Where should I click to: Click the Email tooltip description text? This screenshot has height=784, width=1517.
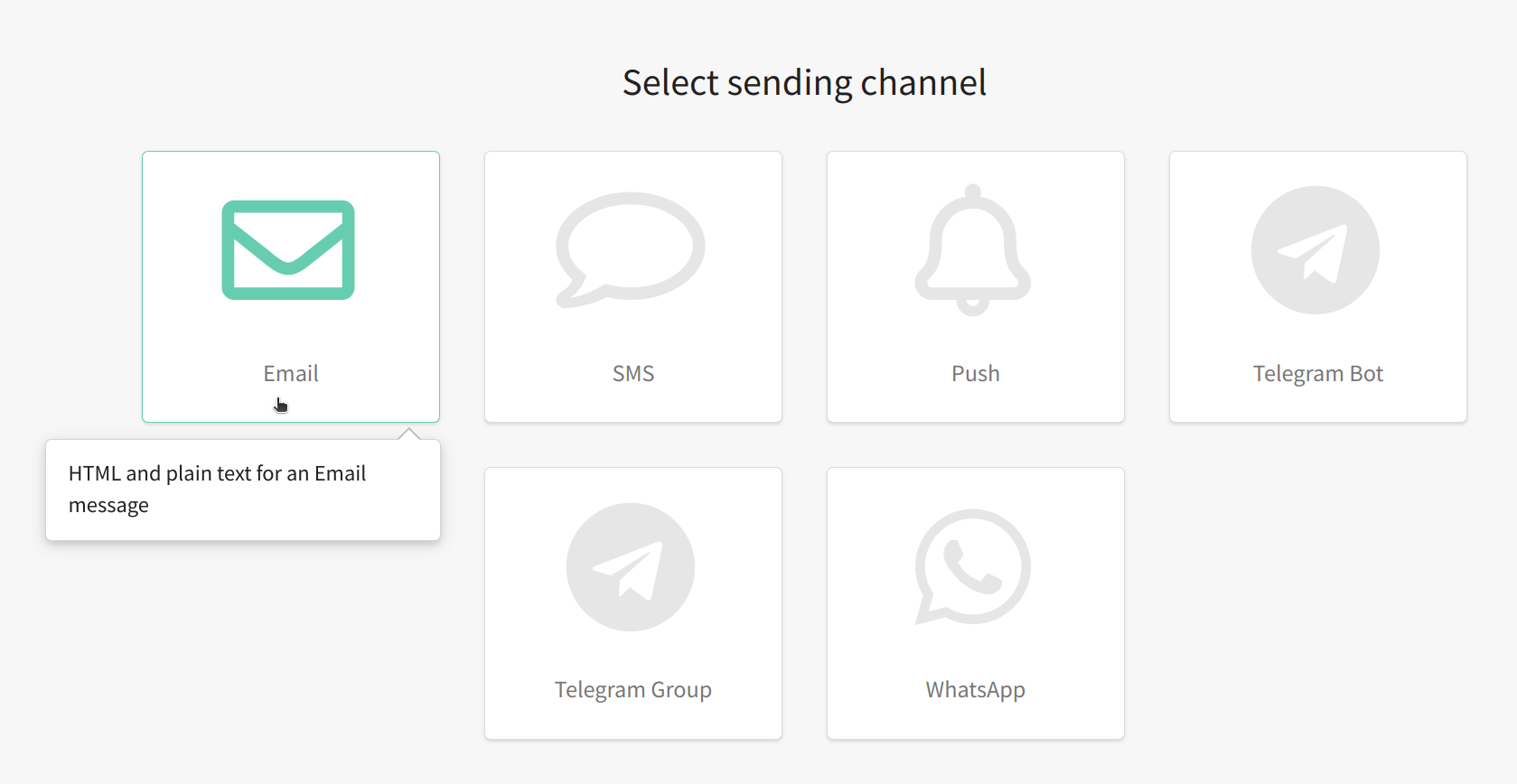click(217, 489)
